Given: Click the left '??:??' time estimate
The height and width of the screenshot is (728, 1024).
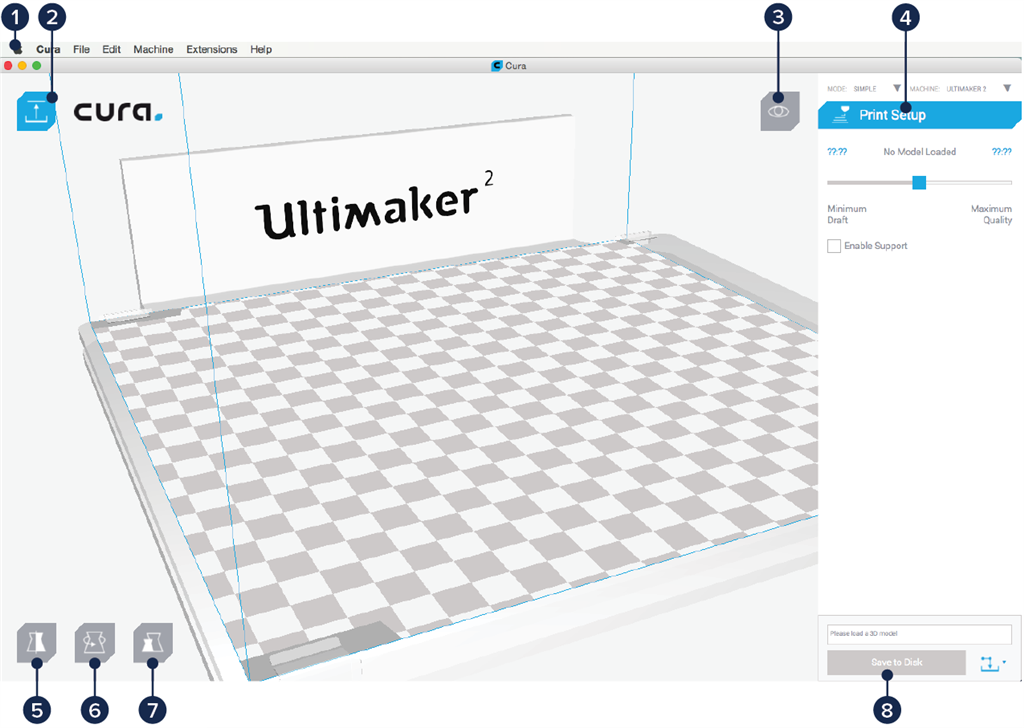Looking at the screenshot, I should click(837, 151).
